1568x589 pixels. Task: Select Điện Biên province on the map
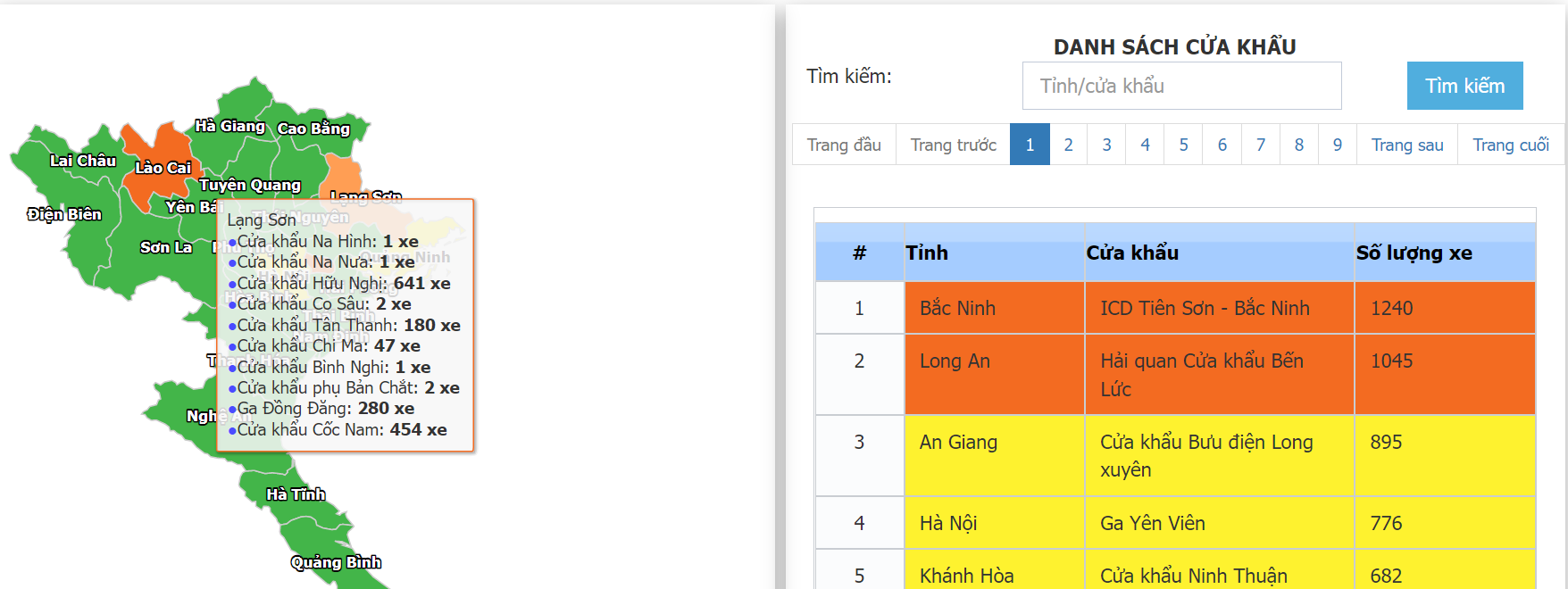pyautogui.click(x=64, y=214)
